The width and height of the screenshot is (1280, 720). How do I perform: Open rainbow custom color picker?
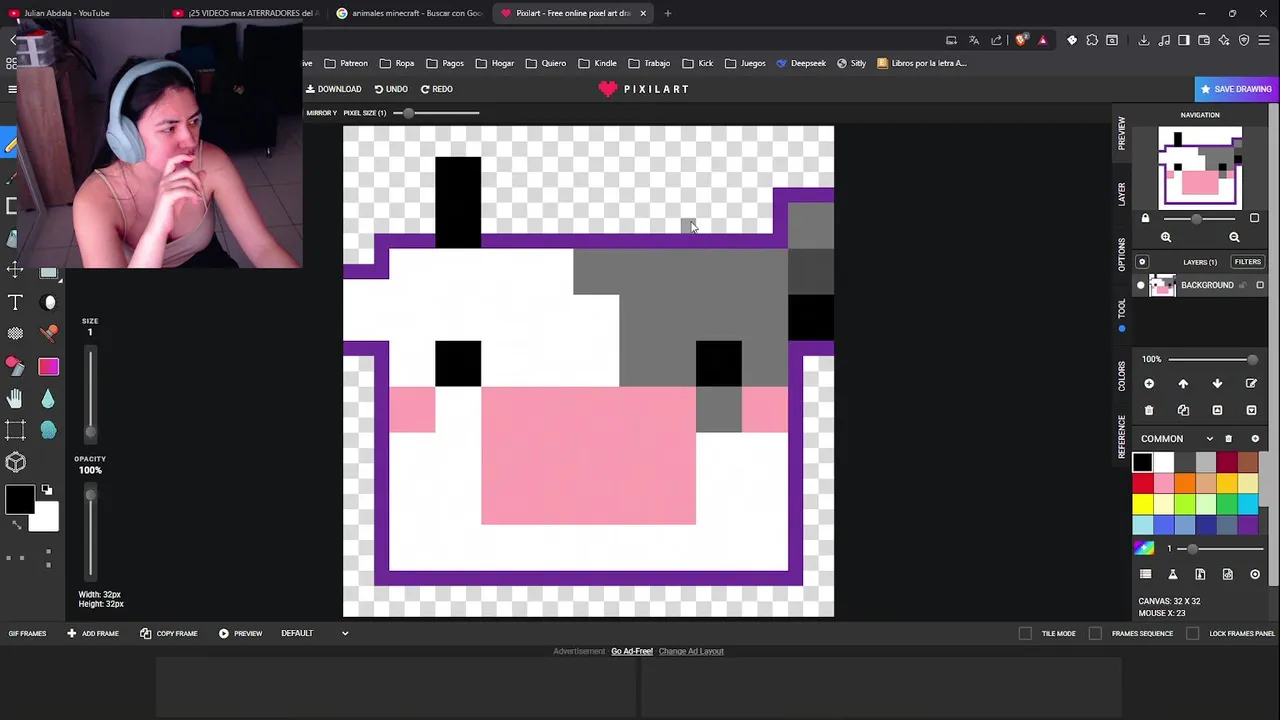(1144, 548)
